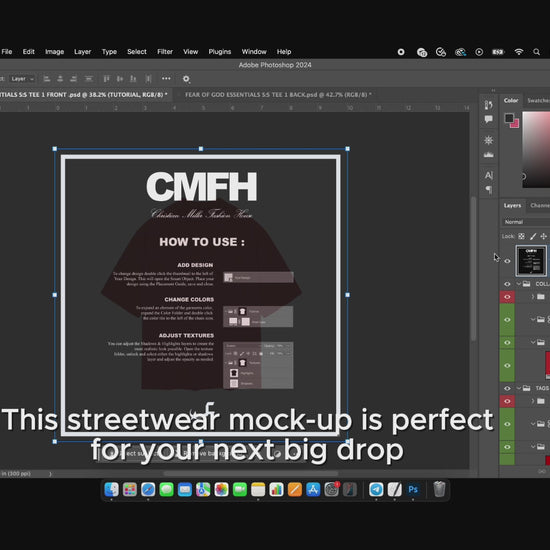Screen dimensions: 550x550
Task: Open Safari from the Dock
Action: pyautogui.click(x=148, y=489)
